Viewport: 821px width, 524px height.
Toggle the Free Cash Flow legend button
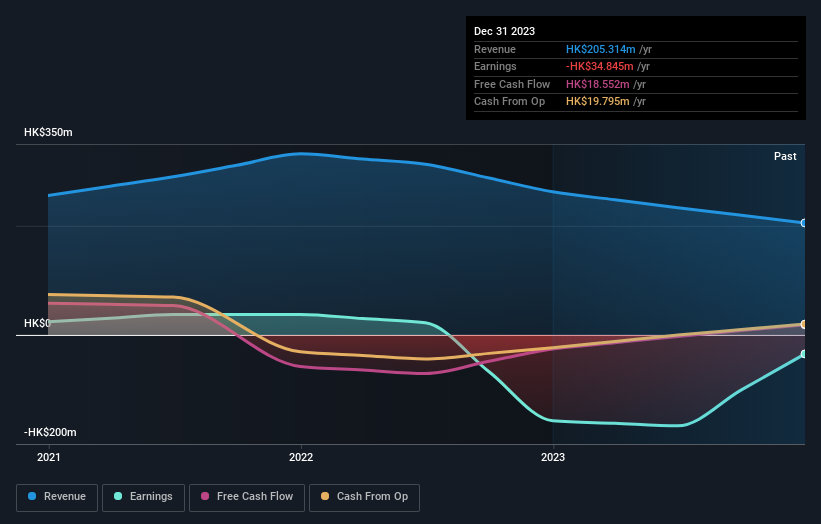pyautogui.click(x=247, y=497)
